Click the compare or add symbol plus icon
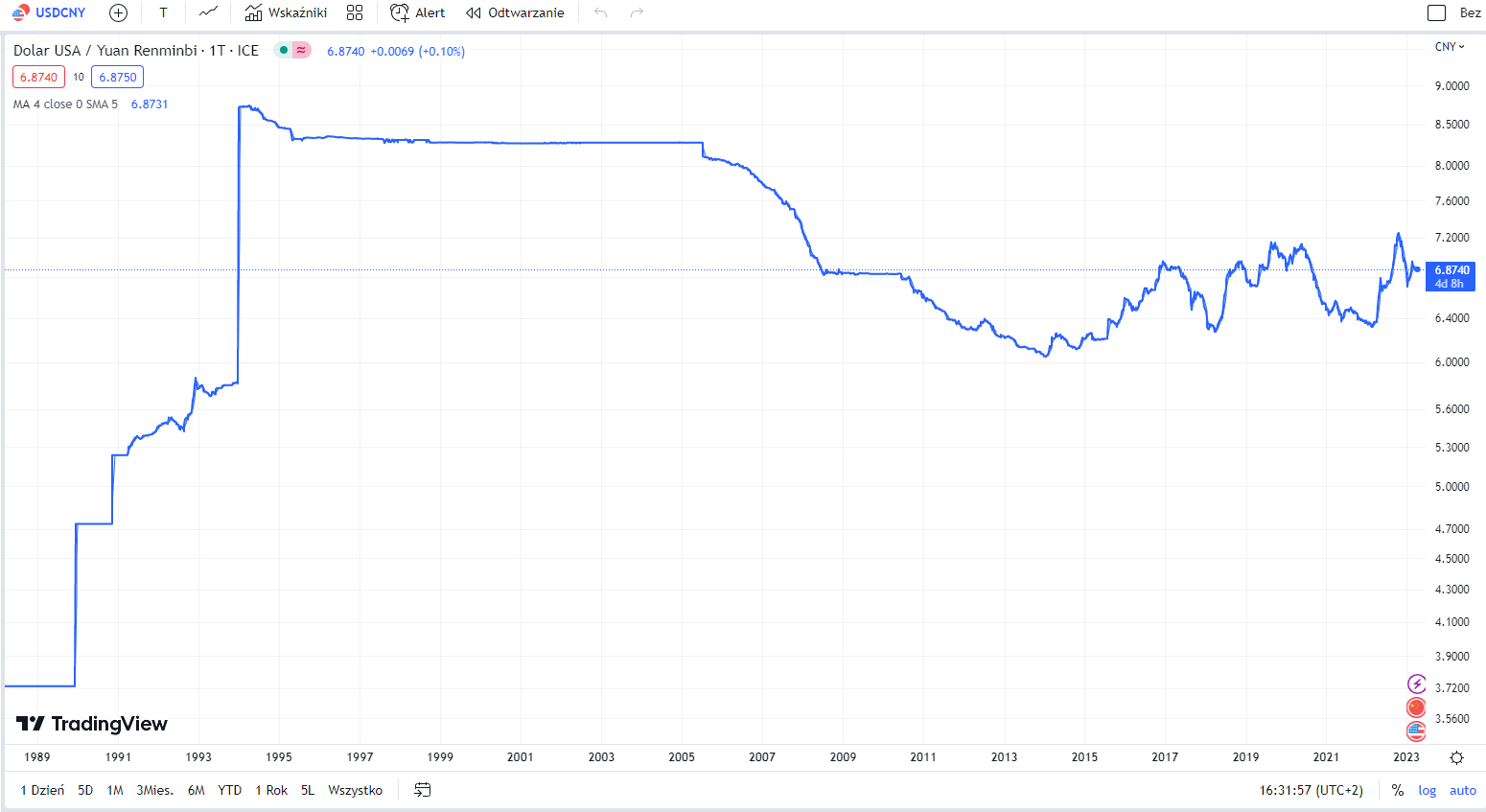Image resolution: width=1486 pixels, height=812 pixels. pos(118,12)
